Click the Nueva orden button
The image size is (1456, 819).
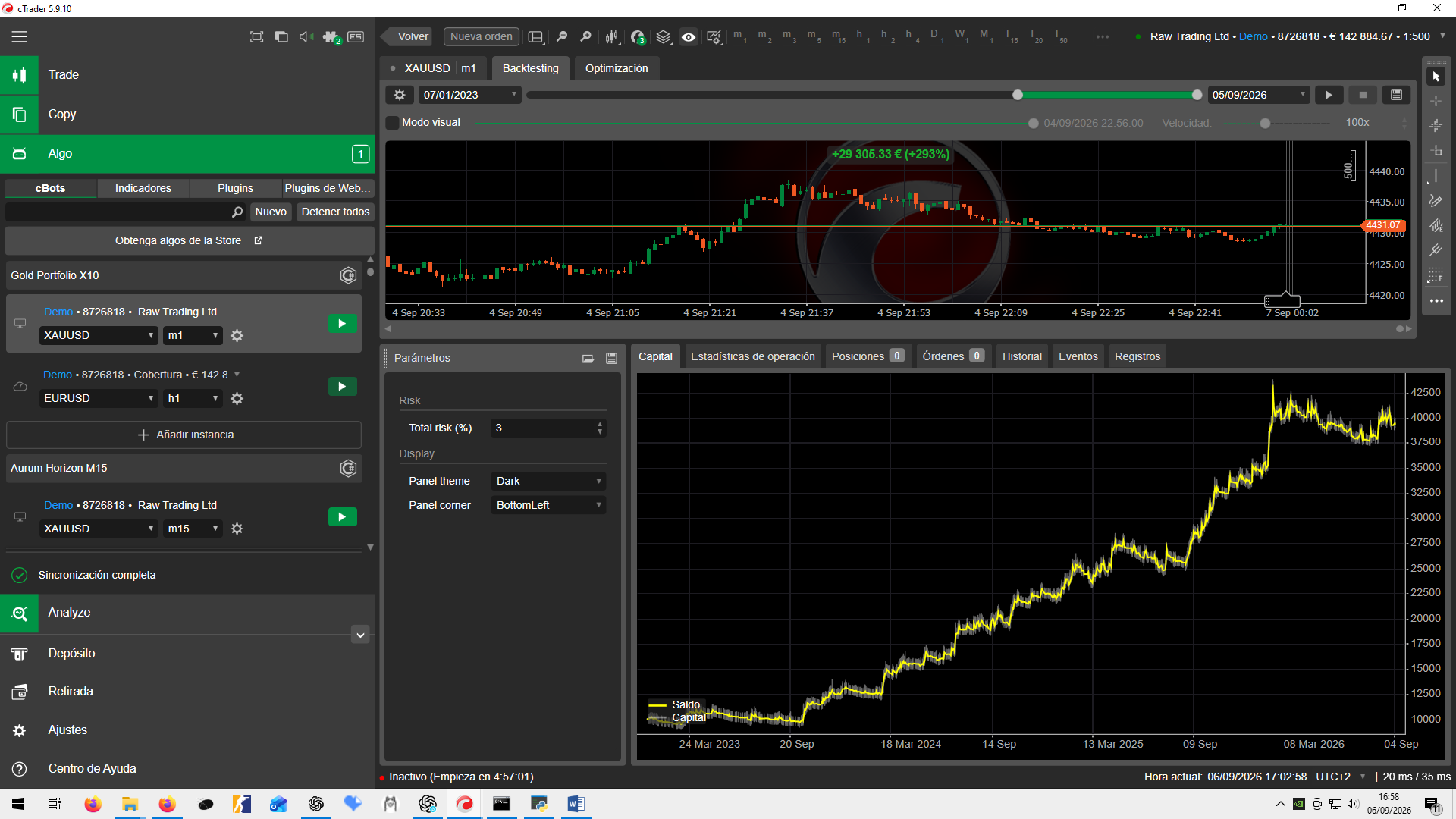coord(481,36)
